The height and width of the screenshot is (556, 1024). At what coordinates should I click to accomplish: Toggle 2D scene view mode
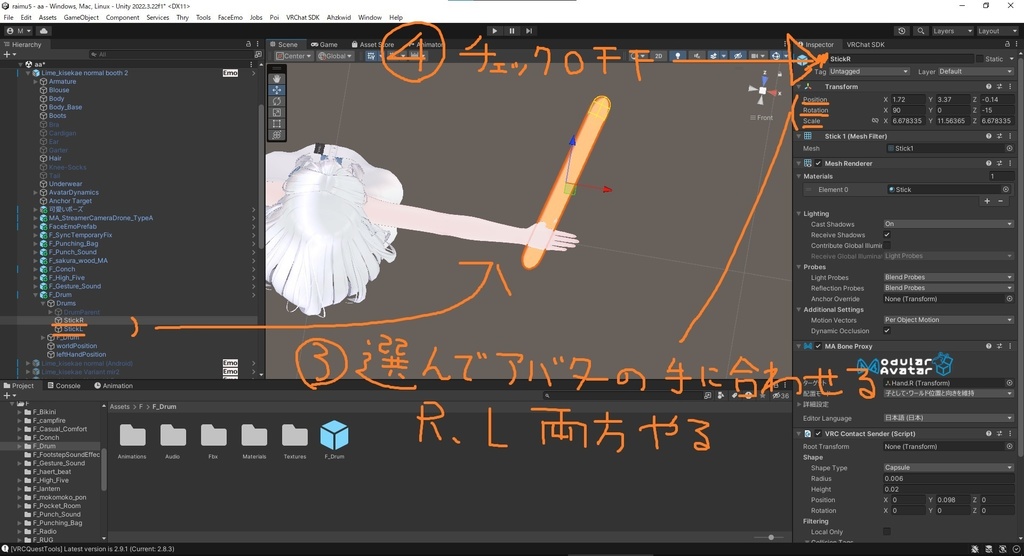[658, 56]
